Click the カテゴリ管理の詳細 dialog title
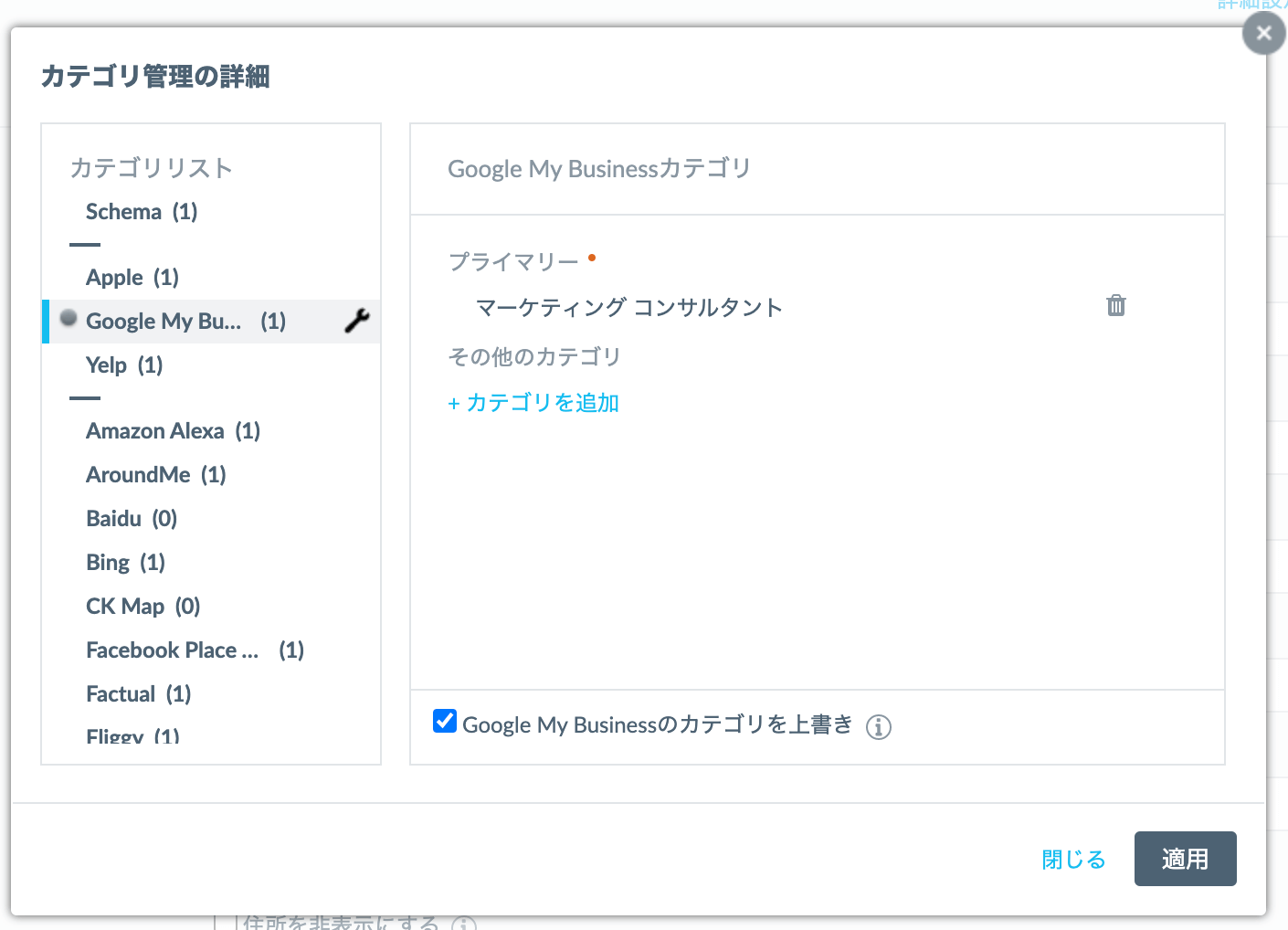Screen dimensions: 1288x930 coord(155,76)
